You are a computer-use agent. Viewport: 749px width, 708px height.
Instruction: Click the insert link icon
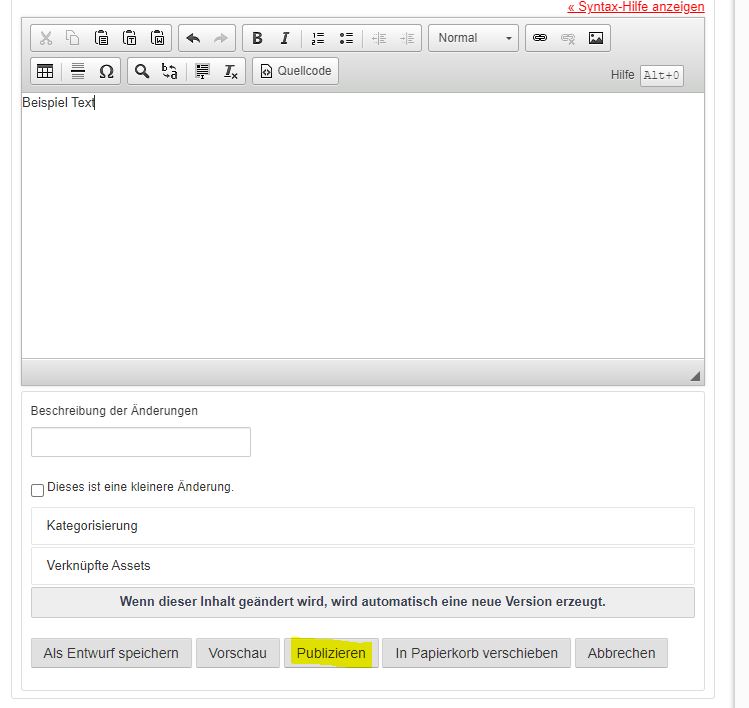540,38
